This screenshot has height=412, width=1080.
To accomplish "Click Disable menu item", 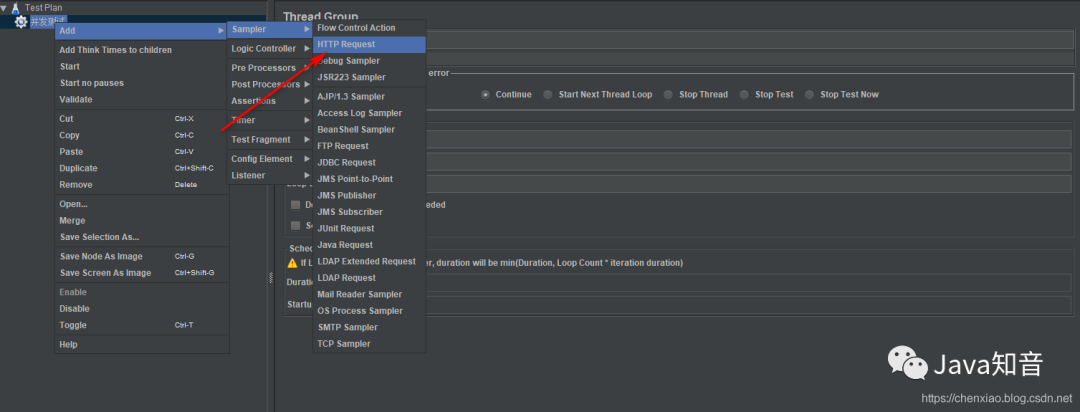I will [142, 309].
